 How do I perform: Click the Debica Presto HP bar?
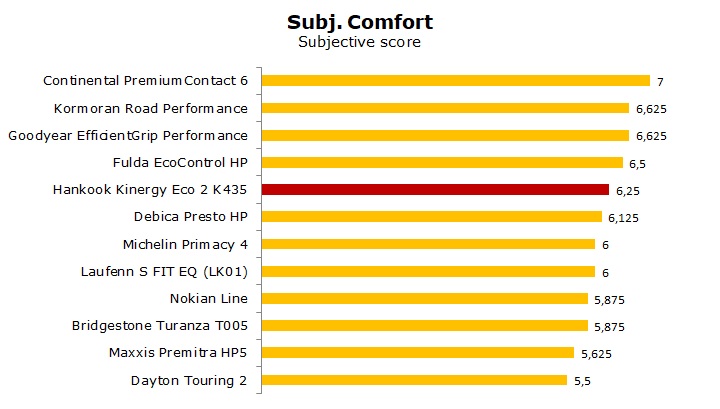[x=432, y=216]
